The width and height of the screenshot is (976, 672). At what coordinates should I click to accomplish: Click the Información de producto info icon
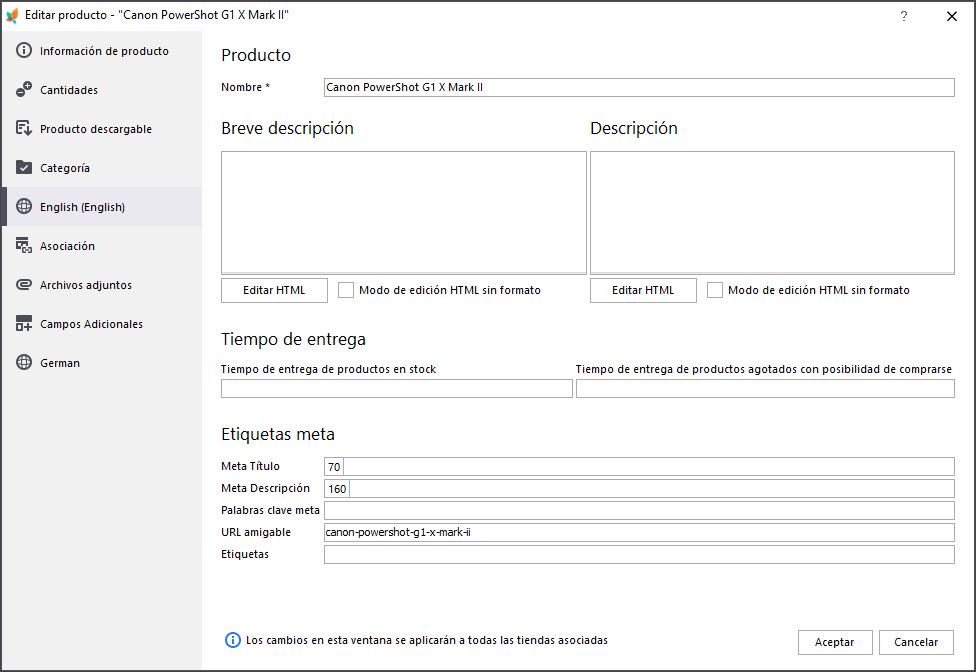[x=24, y=50]
